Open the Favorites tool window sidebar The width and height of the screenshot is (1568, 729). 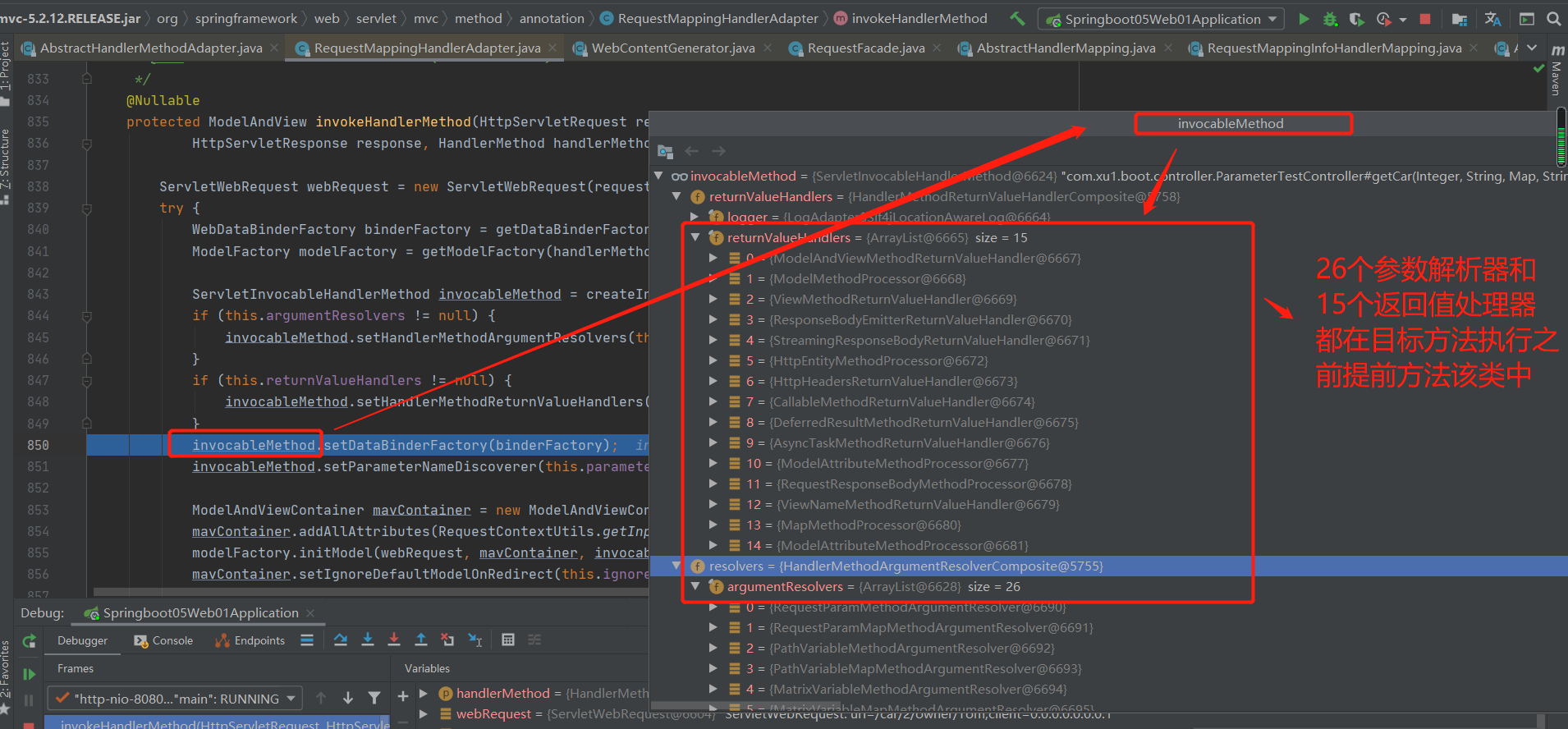tap(6, 677)
